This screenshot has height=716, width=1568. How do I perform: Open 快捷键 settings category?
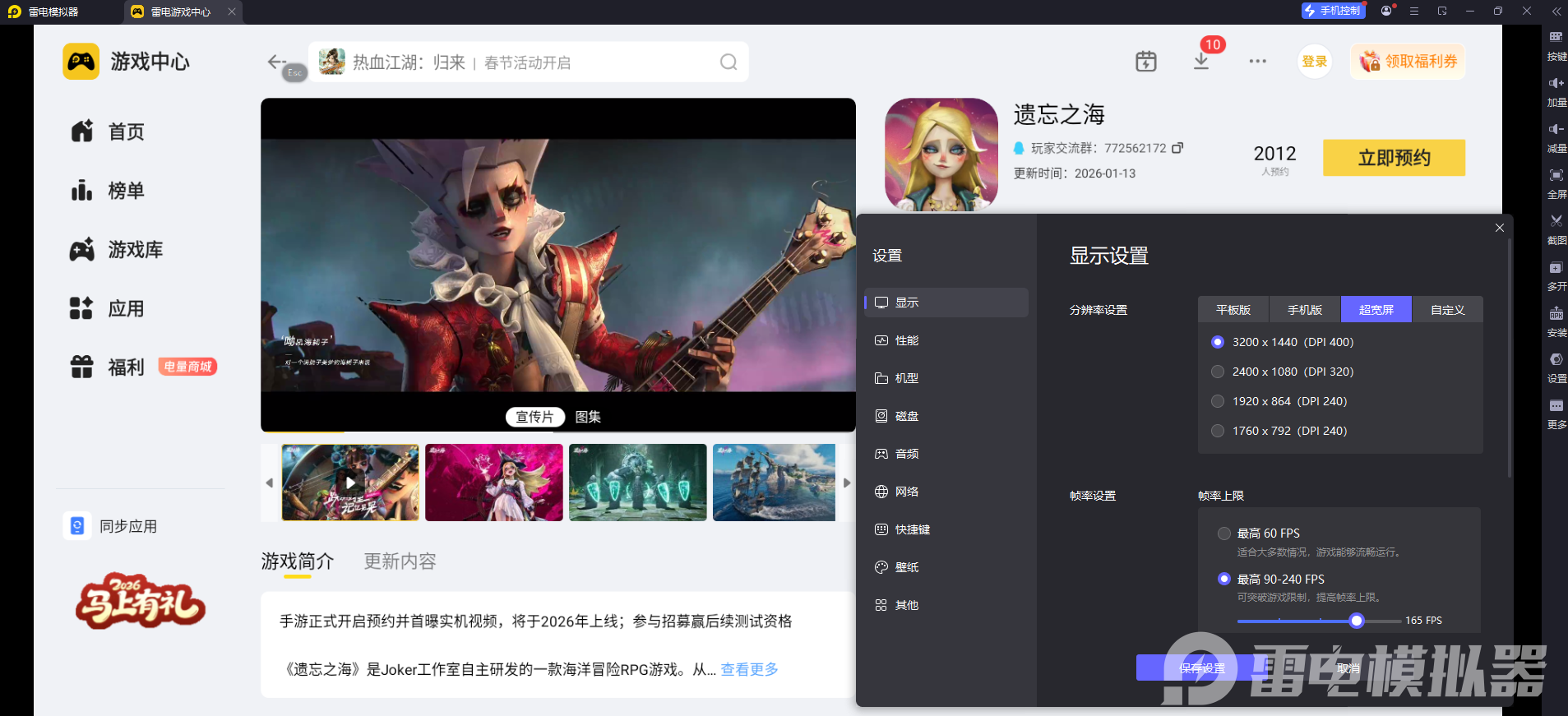coord(946,529)
